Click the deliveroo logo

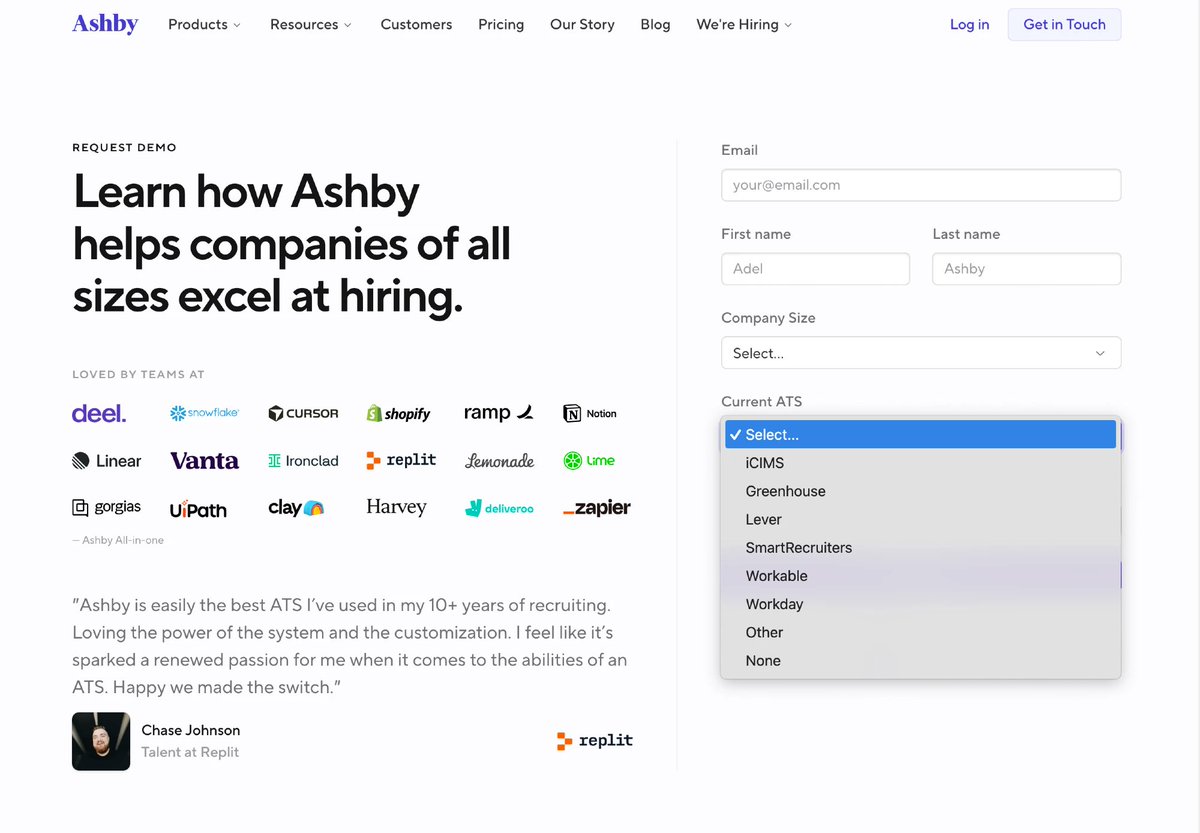499,508
